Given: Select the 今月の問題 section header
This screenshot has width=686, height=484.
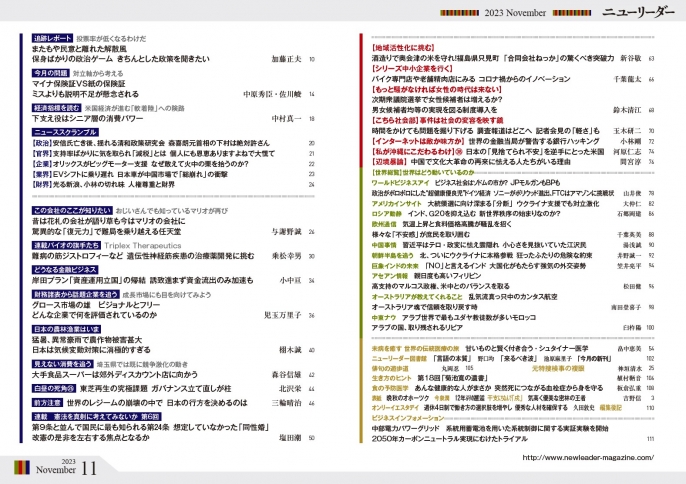Looking at the screenshot, I should tap(50, 74).
